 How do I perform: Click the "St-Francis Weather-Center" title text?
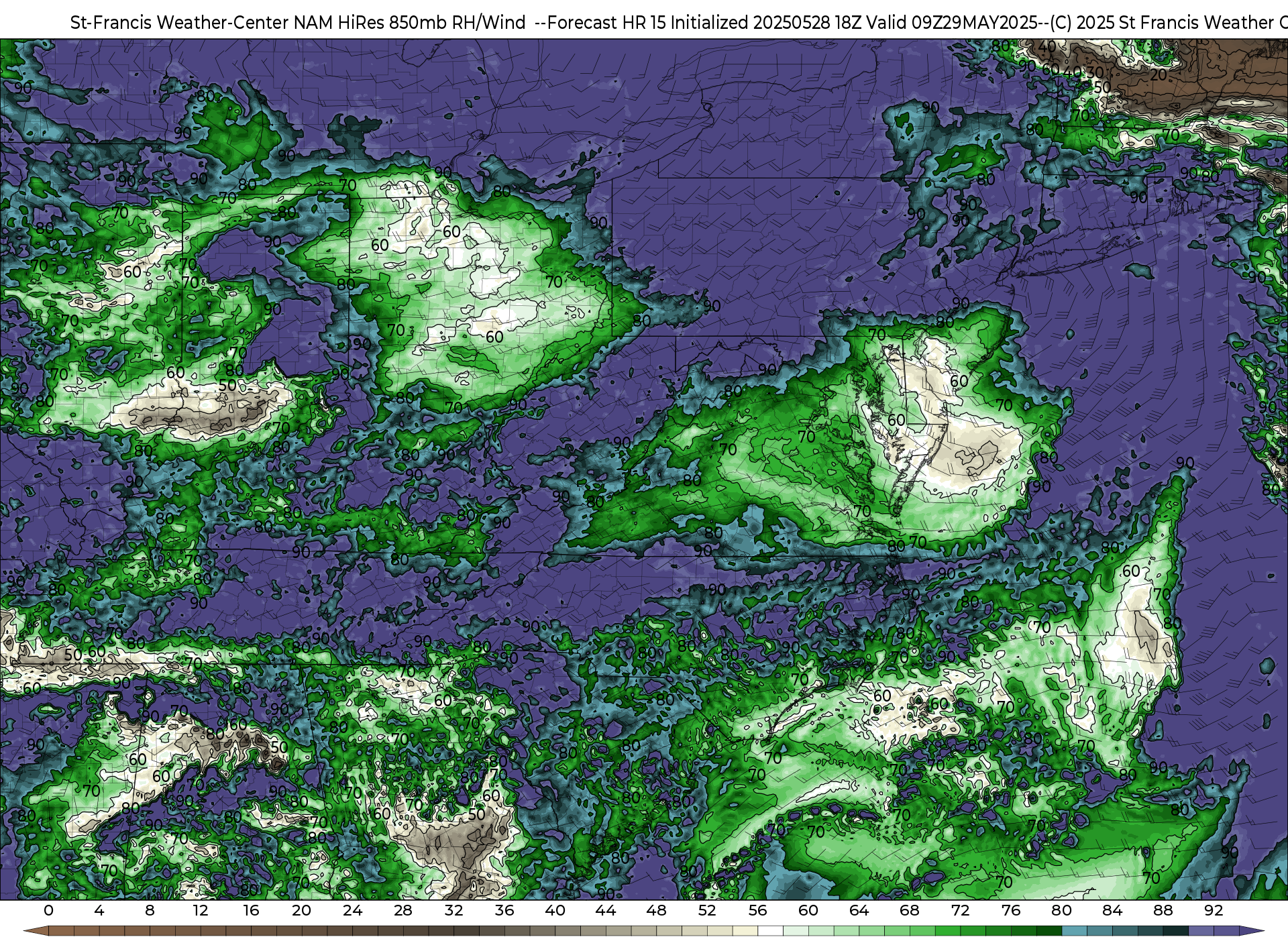pyautogui.click(x=180, y=23)
